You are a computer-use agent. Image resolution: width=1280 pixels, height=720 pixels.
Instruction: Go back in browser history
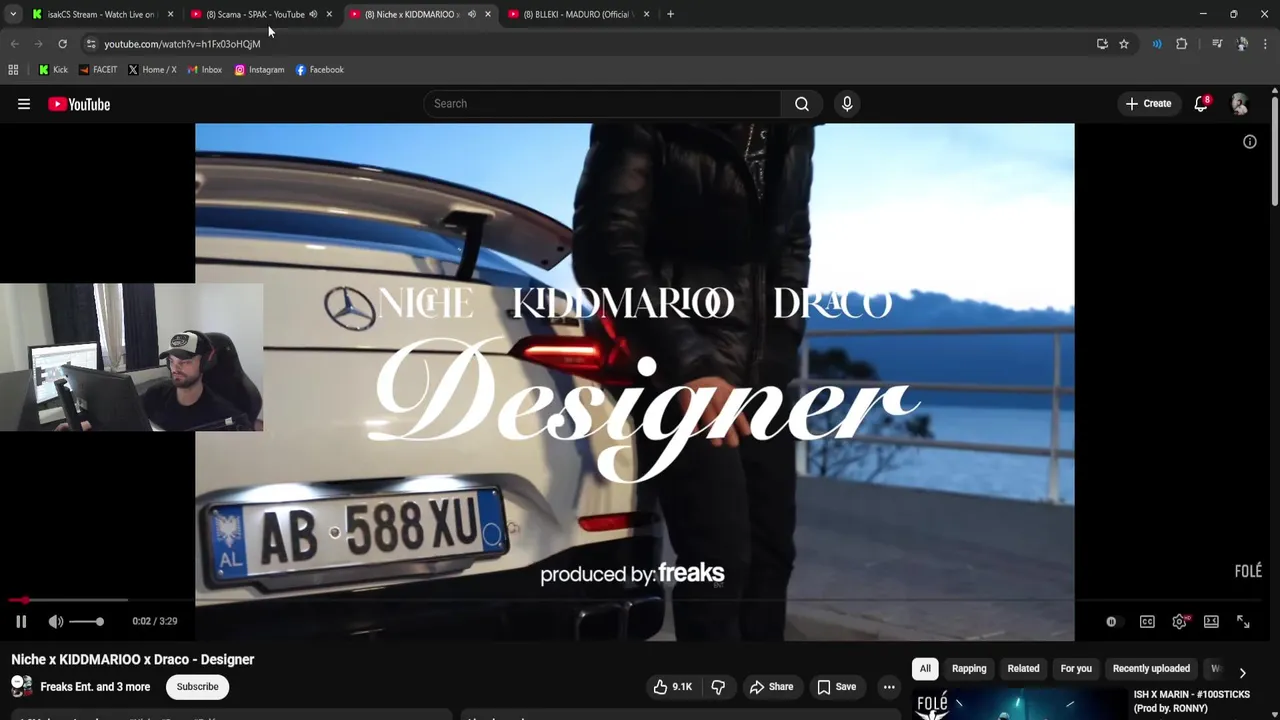(14, 44)
